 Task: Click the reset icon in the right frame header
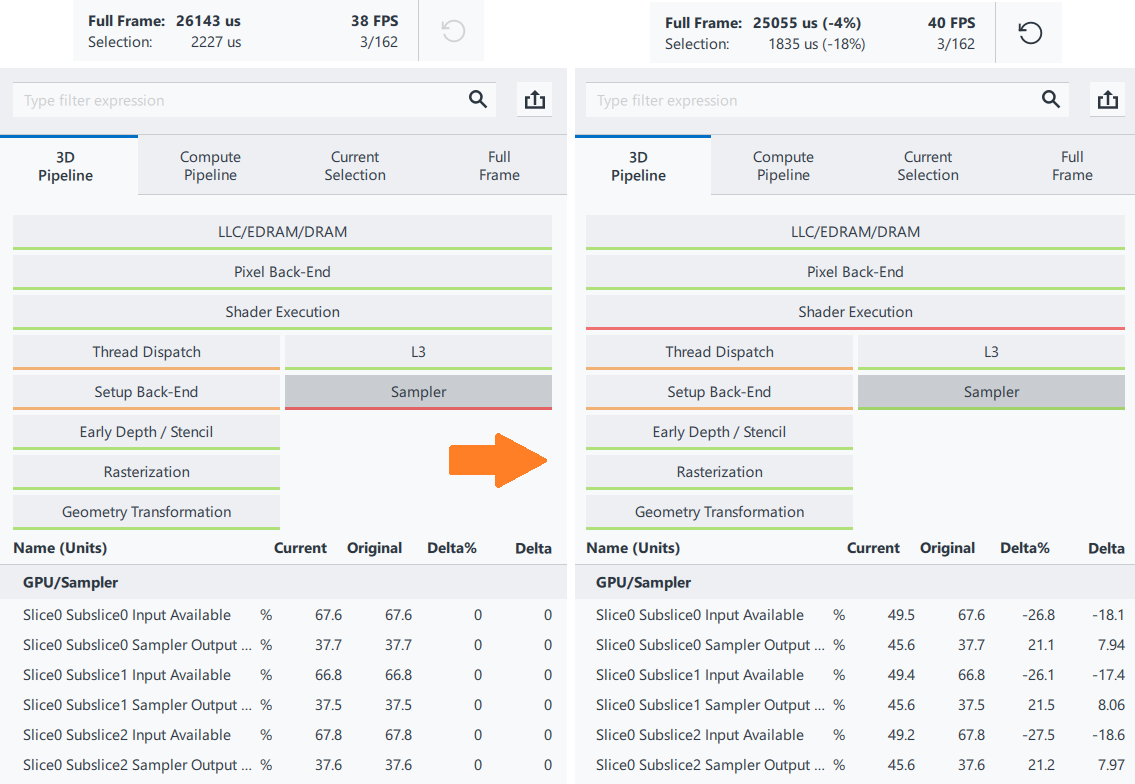[x=1030, y=33]
